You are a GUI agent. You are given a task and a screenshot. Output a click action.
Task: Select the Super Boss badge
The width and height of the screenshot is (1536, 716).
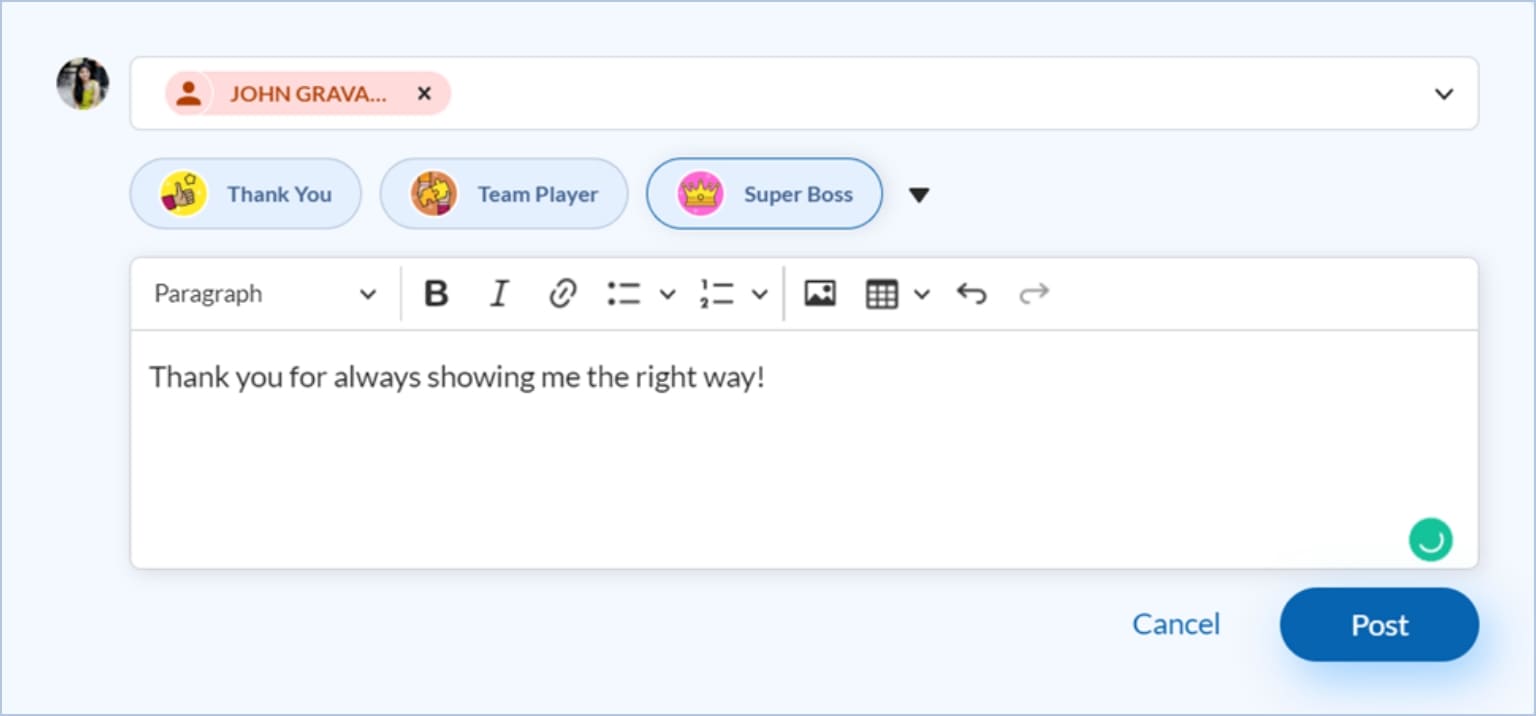tap(765, 194)
